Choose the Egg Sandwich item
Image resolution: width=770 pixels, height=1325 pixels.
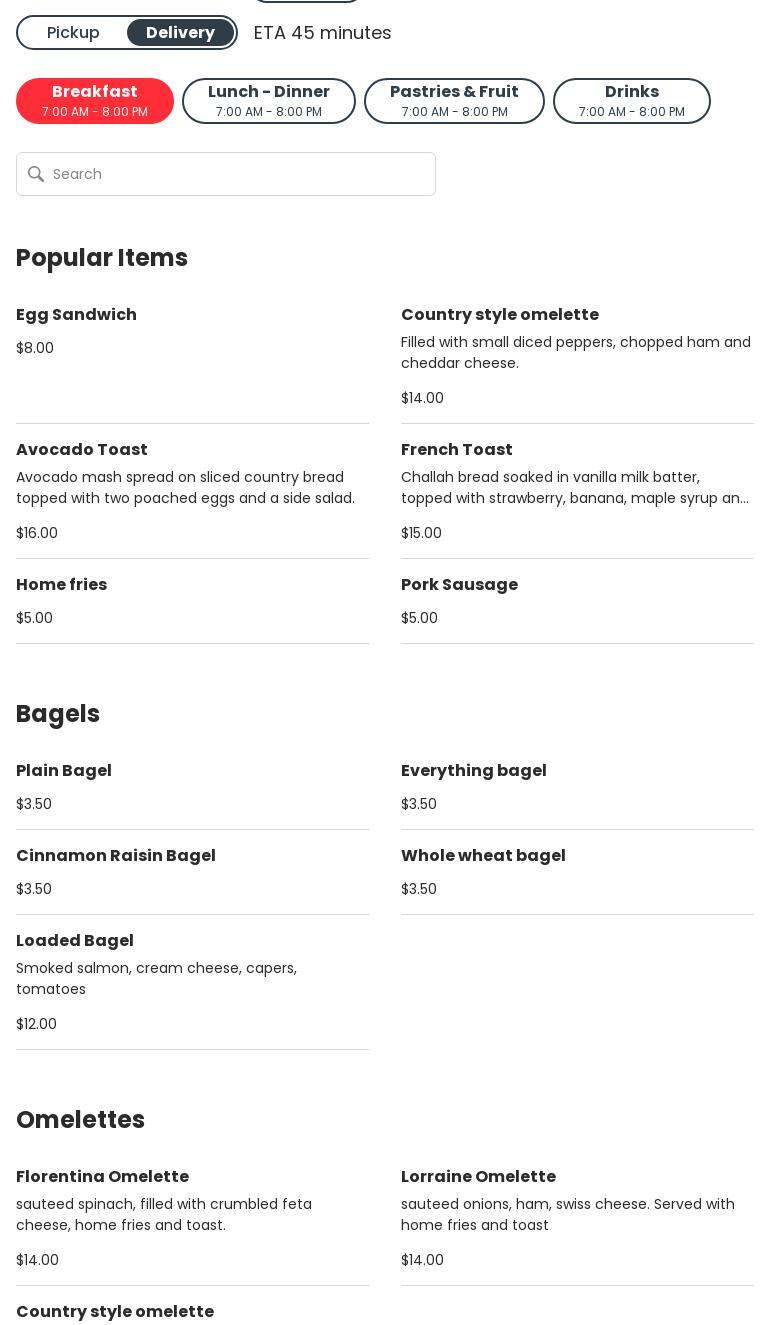[77, 315]
